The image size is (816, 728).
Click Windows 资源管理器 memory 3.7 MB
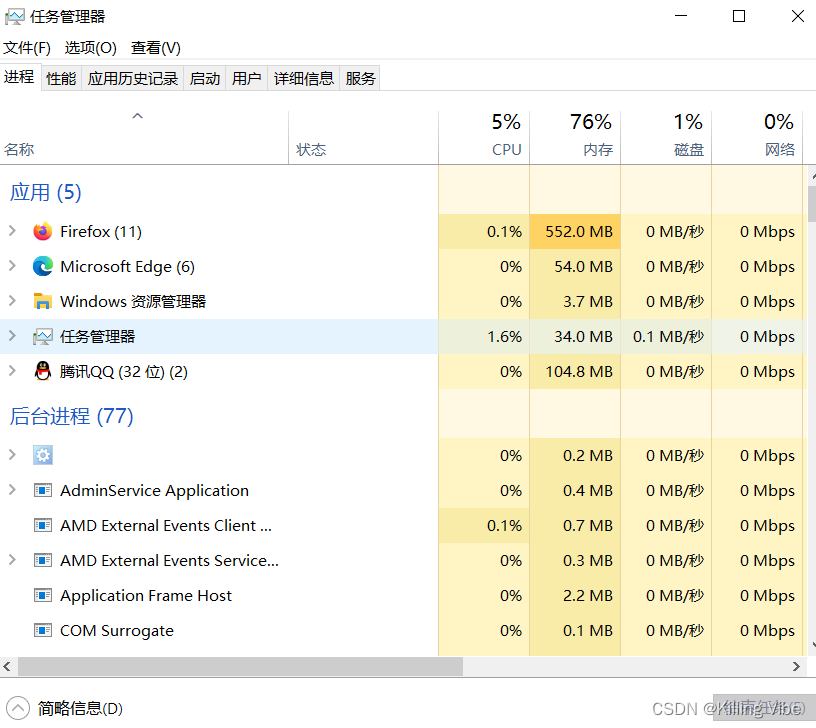click(588, 301)
